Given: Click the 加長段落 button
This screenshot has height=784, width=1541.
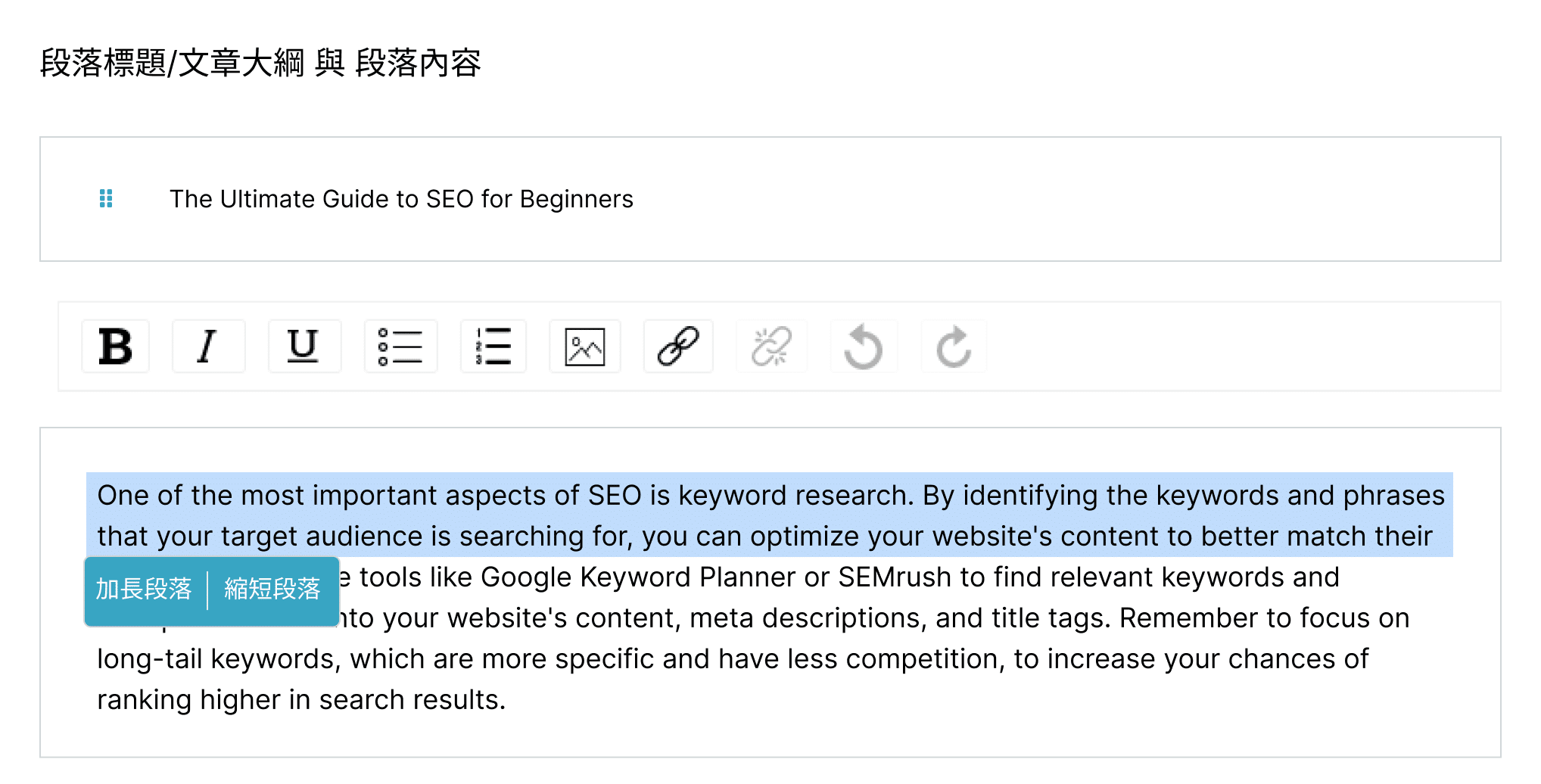Looking at the screenshot, I should (x=144, y=590).
